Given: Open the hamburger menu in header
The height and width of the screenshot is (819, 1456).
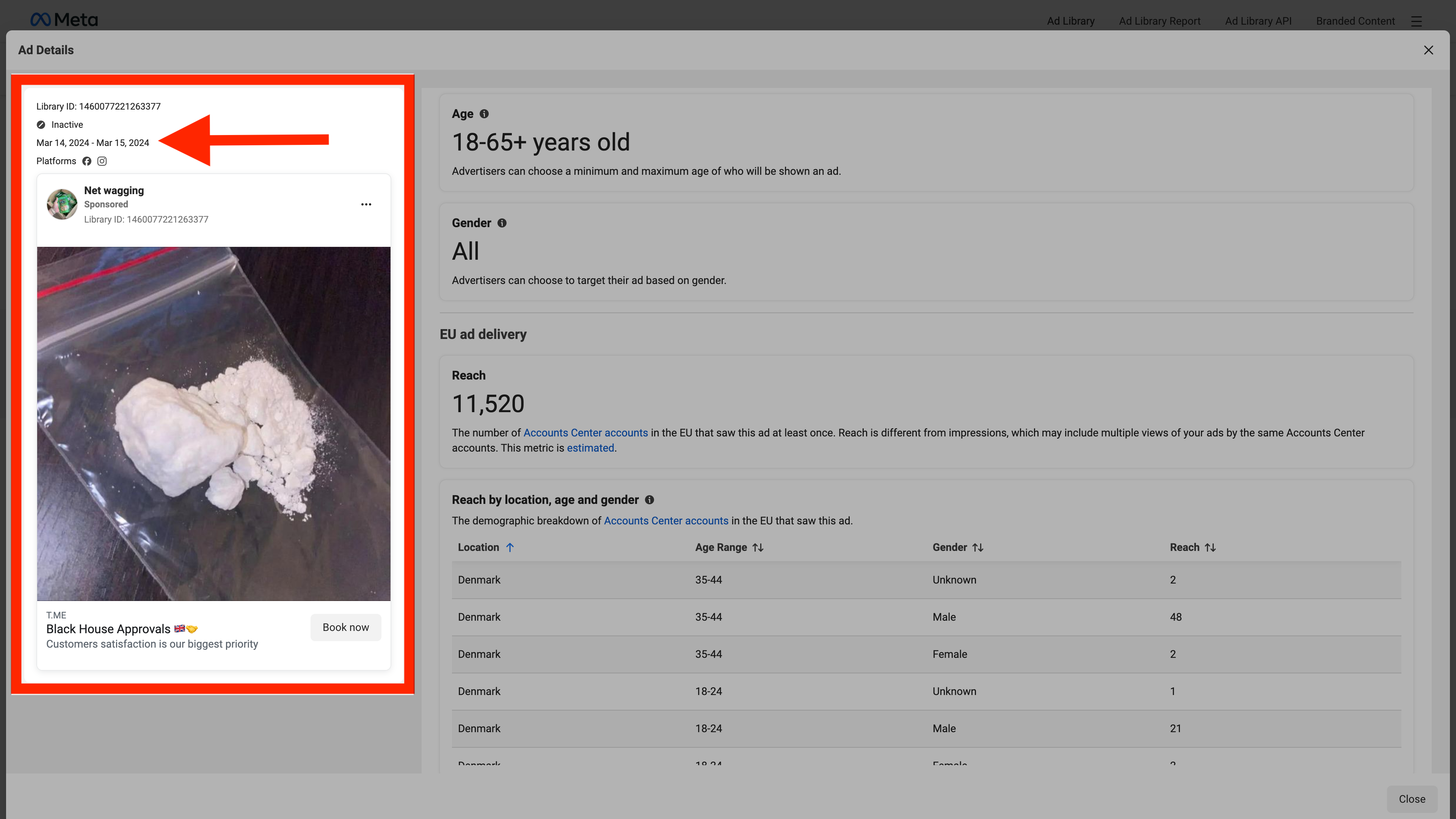Looking at the screenshot, I should pos(1416,21).
